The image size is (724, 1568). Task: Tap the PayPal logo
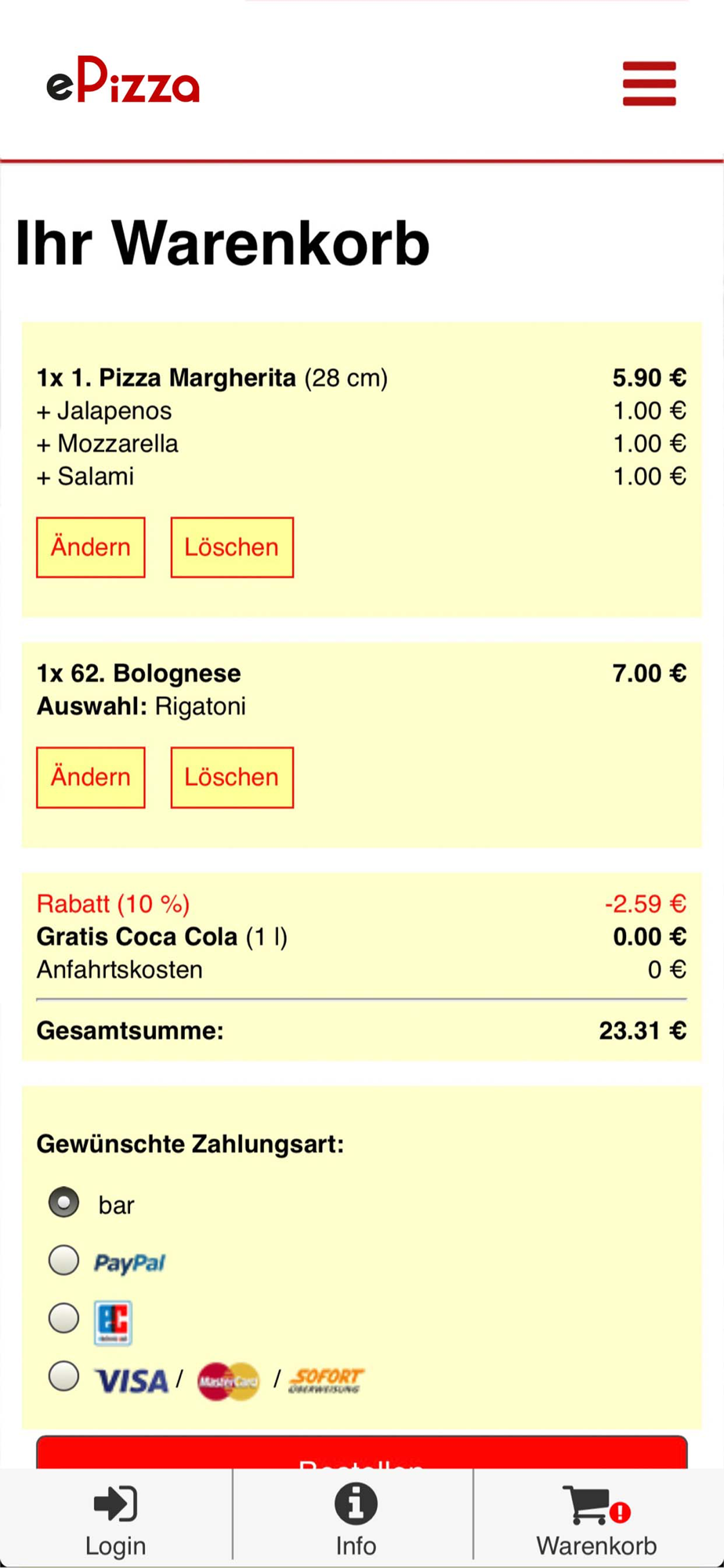coord(130,1263)
